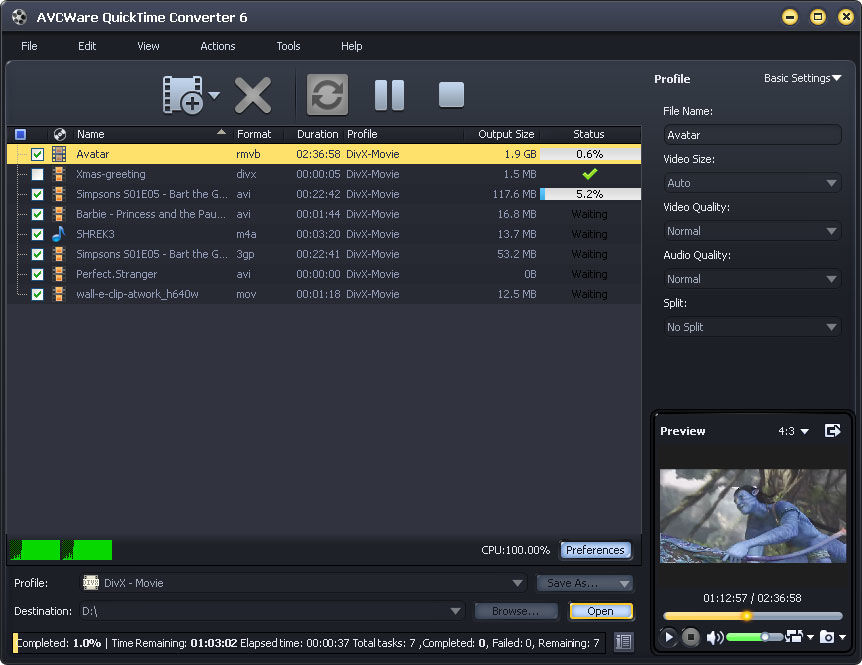Click the Add File film icon
Image resolution: width=862 pixels, height=665 pixels.
pyautogui.click(x=183, y=95)
